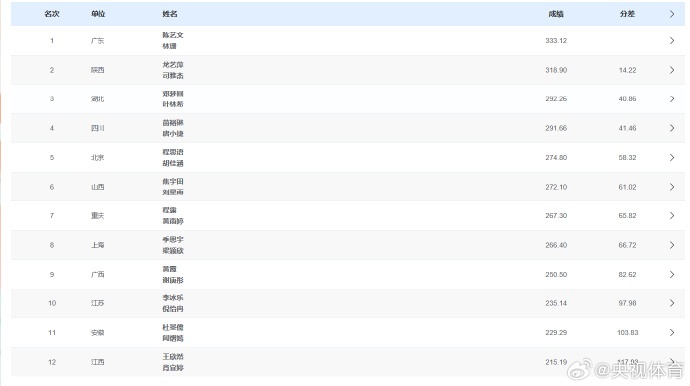
Task: Select the 北京 unit cell
Action: 98,158
